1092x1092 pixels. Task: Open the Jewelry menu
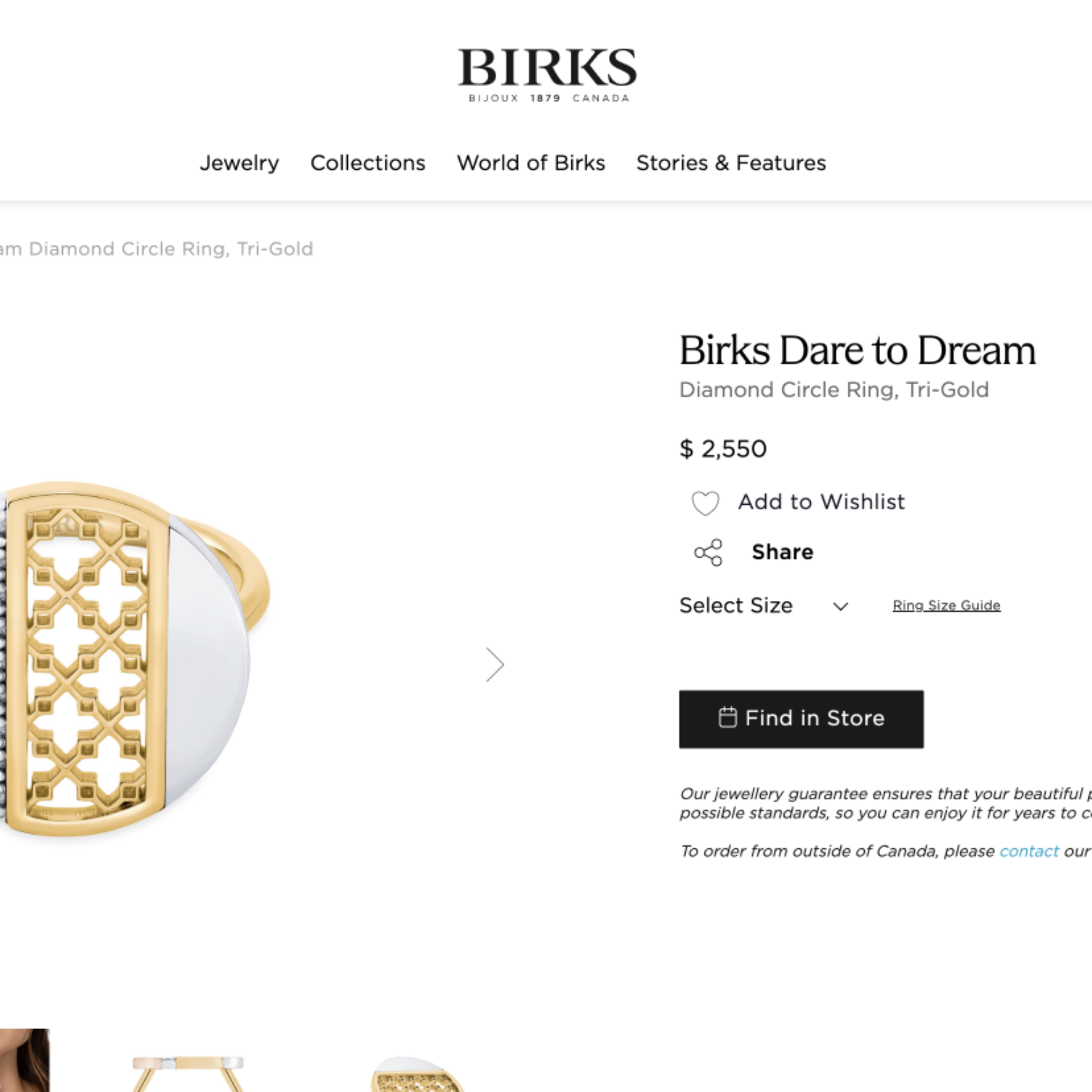239,163
